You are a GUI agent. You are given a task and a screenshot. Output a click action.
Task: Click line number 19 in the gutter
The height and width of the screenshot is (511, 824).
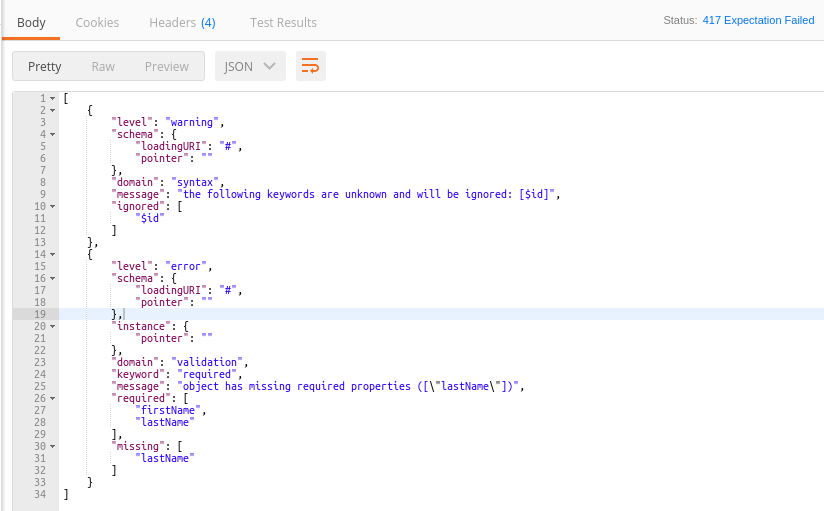(40, 314)
